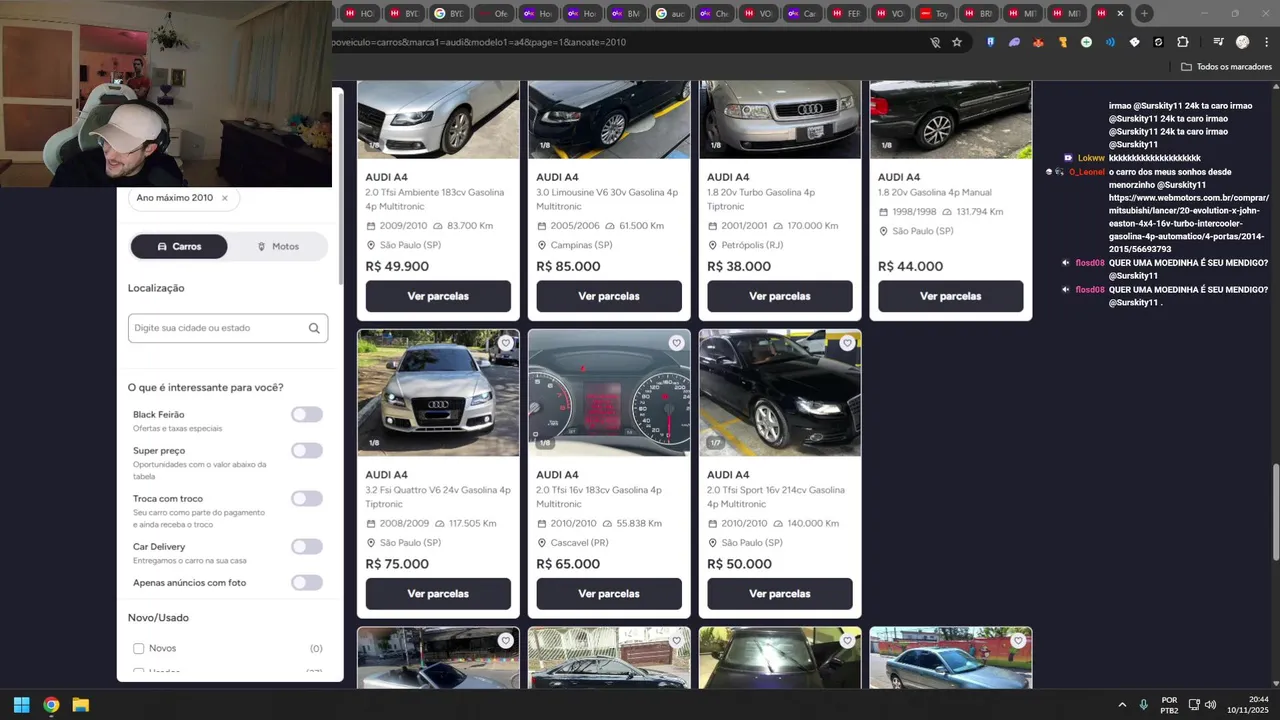1280x720 pixels.
Task: Click Ver parcelas for R$ 49.900 car
Action: 438,296
